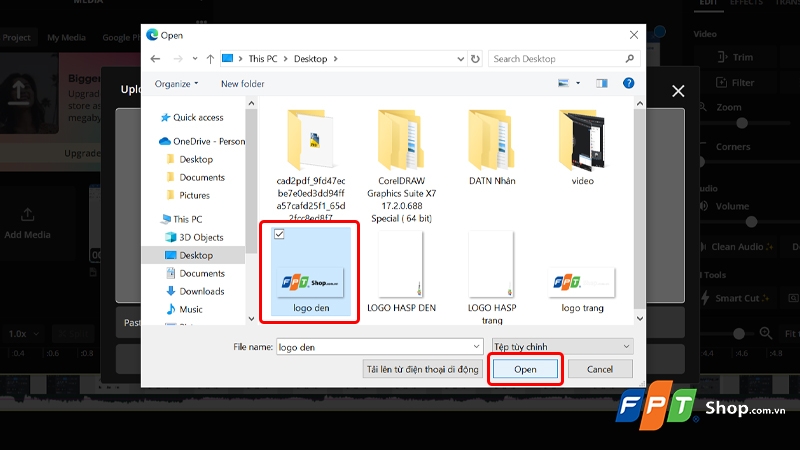Go back using the Back arrow
This screenshot has width=800, height=450.
[x=156, y=59]
